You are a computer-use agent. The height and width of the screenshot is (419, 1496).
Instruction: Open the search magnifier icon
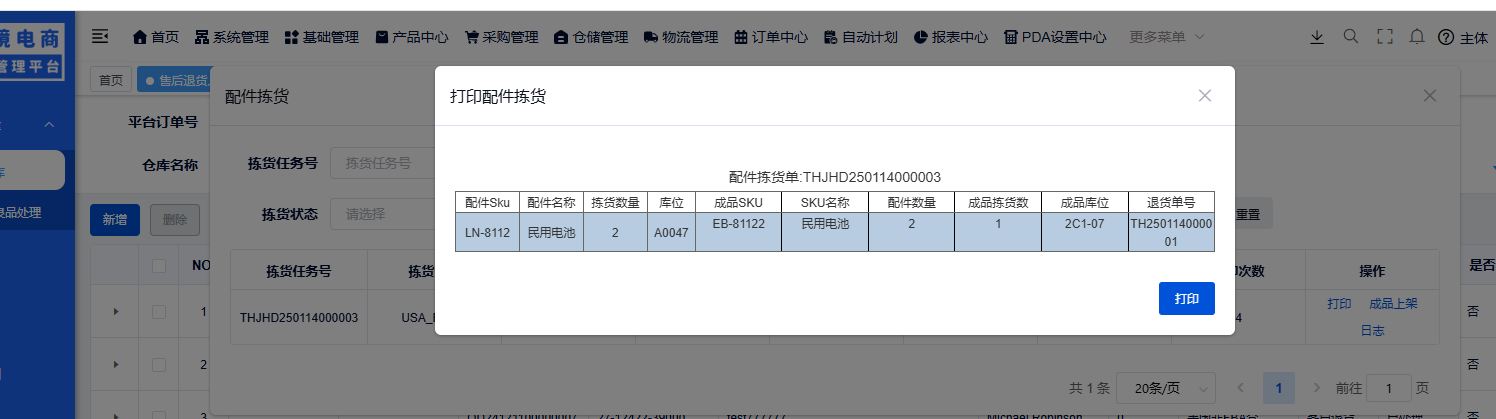point(1350,37)
